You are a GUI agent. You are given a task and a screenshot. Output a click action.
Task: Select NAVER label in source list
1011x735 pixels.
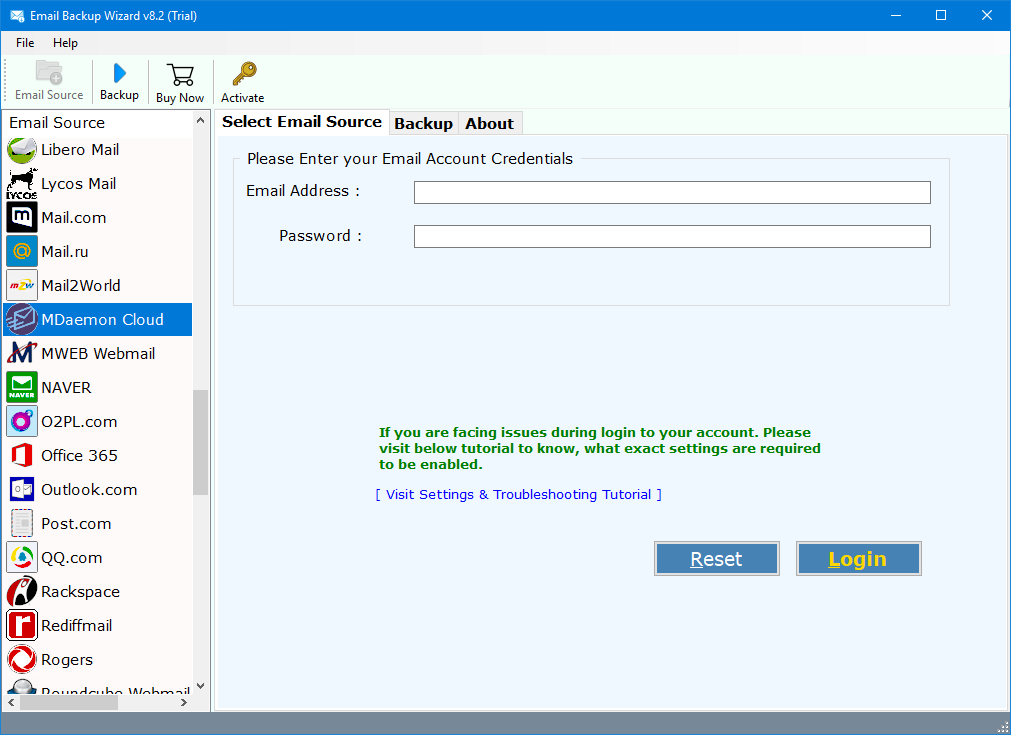[66, 387]
